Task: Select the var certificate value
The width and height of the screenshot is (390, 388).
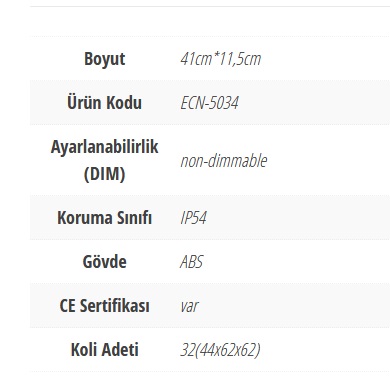Action: [189, 306]
